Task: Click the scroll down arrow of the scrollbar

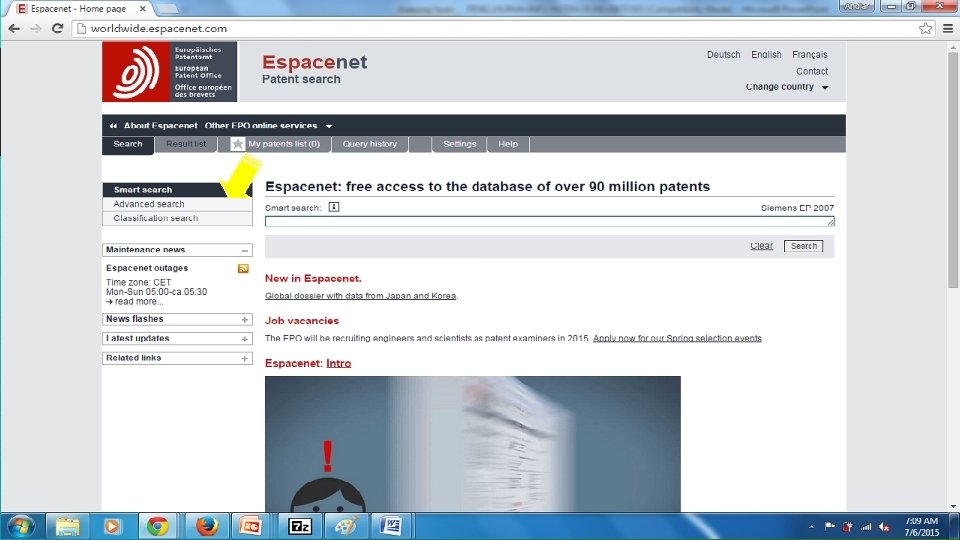Action: [953, 507]
